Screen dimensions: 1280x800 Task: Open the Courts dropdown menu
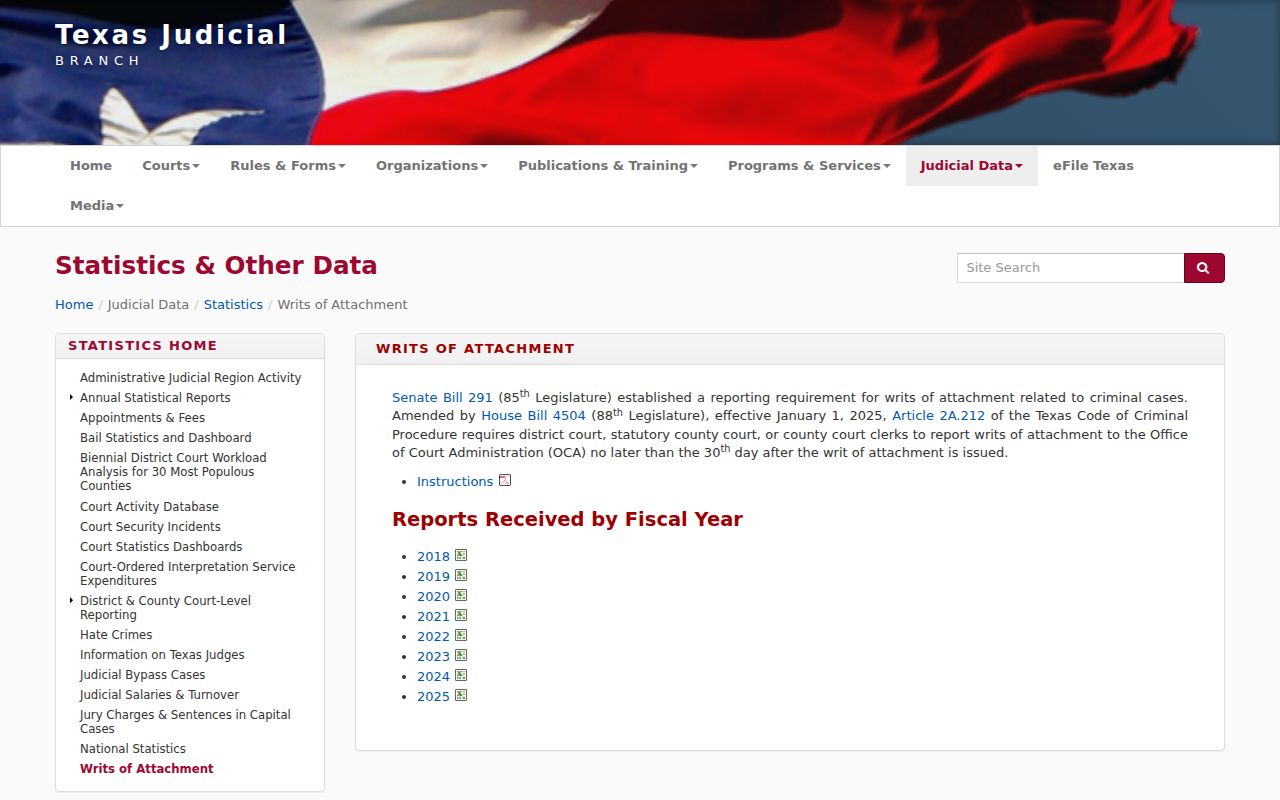click(x=171, y=166)
